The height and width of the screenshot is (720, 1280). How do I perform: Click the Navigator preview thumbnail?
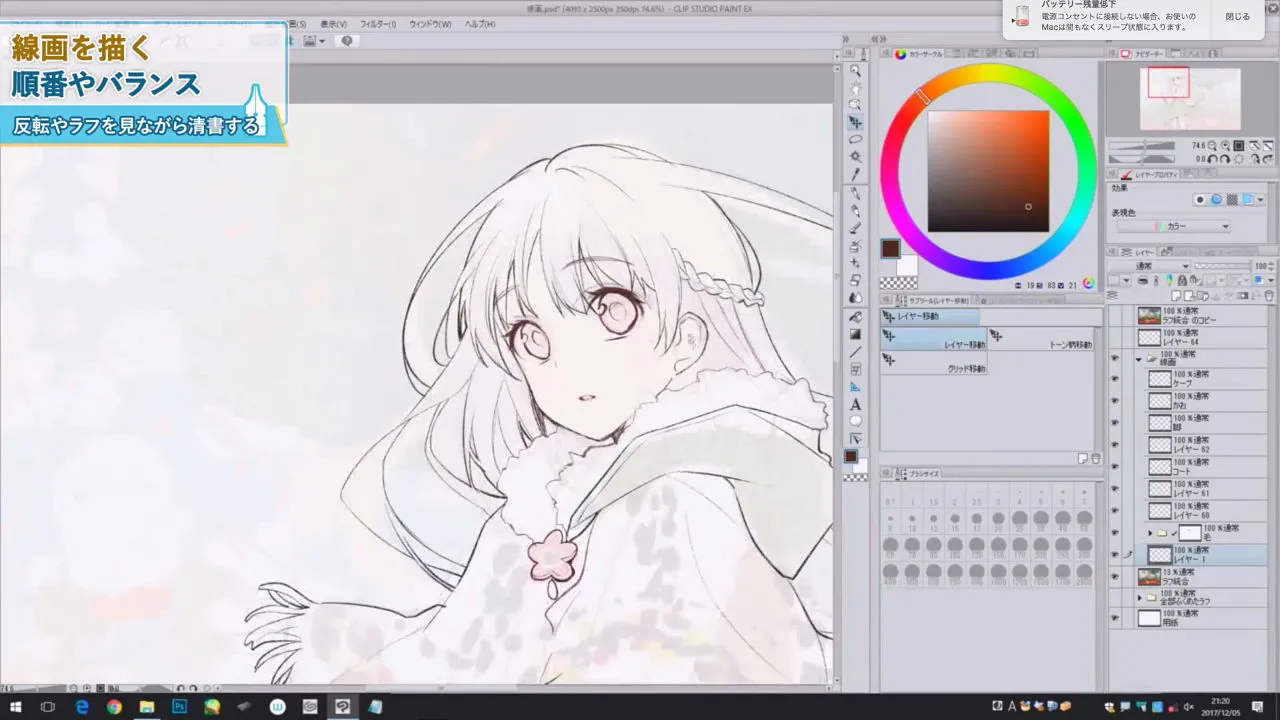click(1190, 99)
